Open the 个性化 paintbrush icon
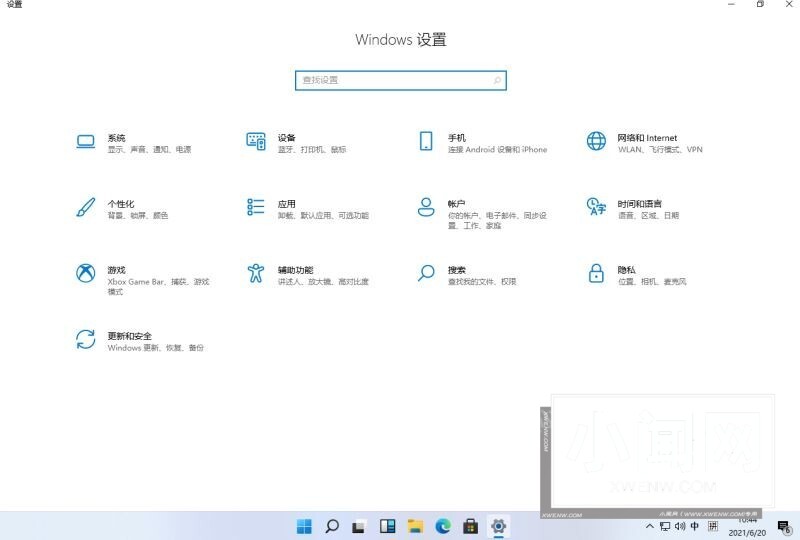This screenshot has height=540, width=800. pyautogui.click(x=86, y=207)
